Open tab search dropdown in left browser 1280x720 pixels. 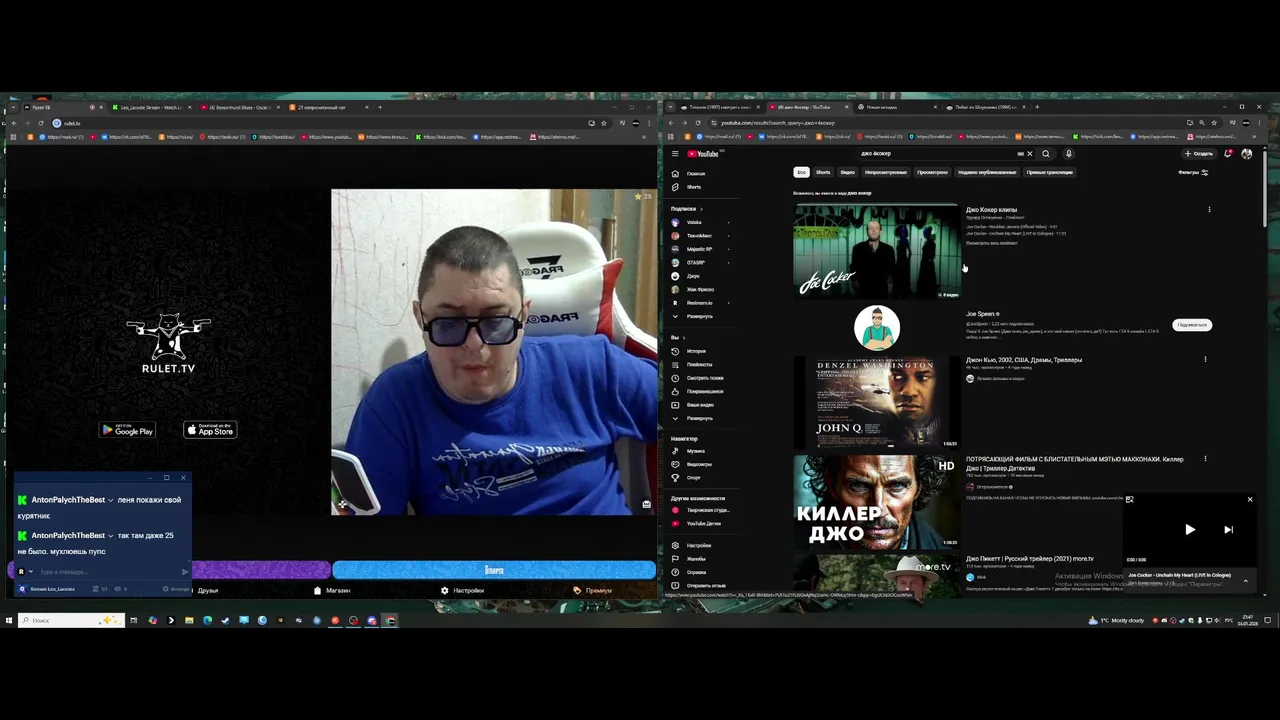(12, 107)
